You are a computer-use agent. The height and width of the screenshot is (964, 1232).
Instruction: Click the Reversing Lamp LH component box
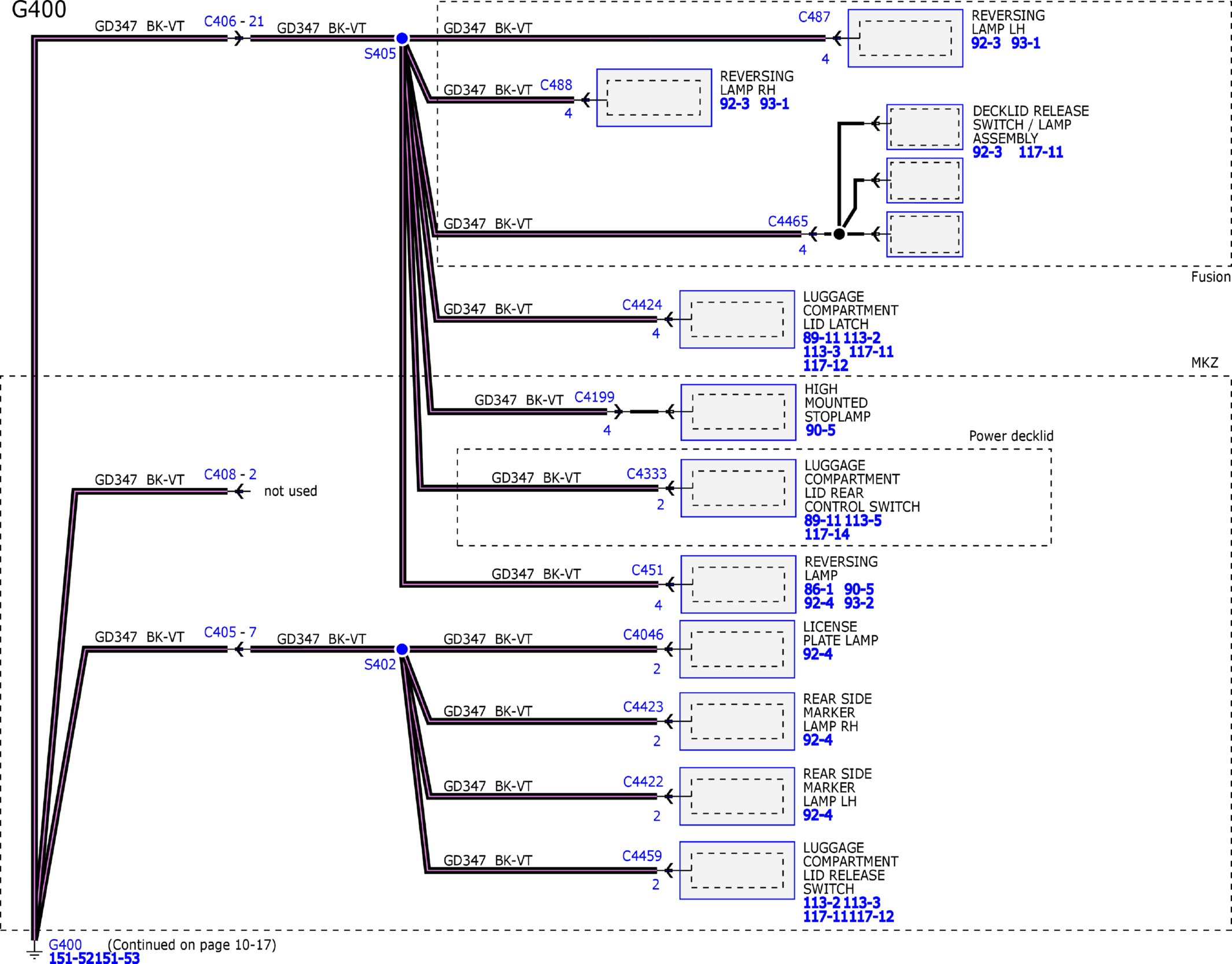[x=905, y=38]
